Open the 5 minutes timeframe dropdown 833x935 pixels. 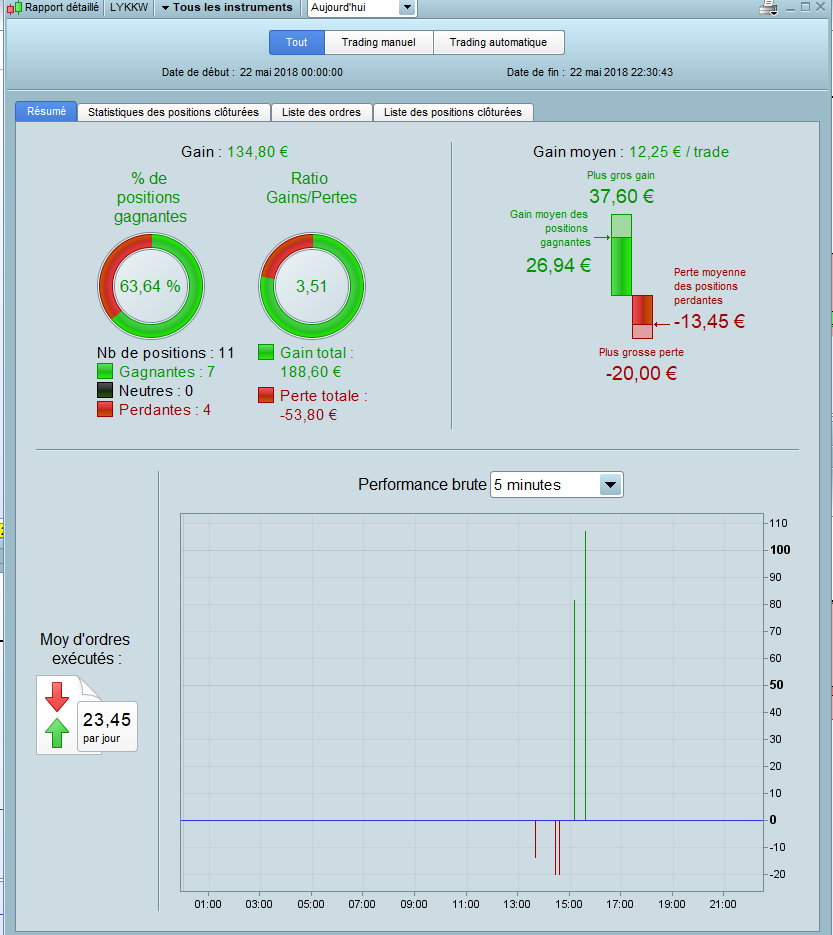[556, 485]
